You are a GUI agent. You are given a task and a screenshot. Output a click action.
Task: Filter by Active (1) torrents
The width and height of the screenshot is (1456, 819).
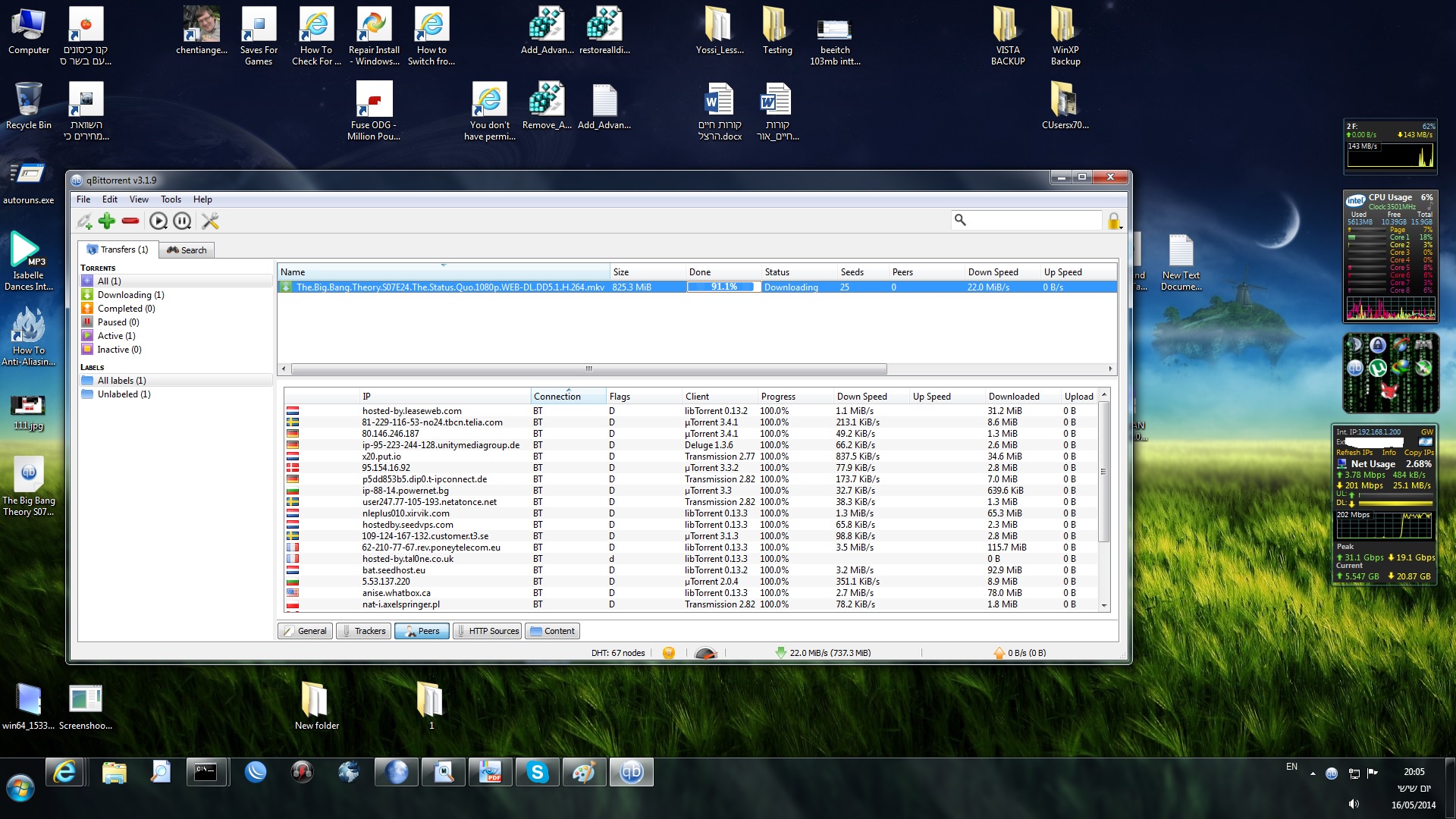pyautogui.click(x=176, y=336)
